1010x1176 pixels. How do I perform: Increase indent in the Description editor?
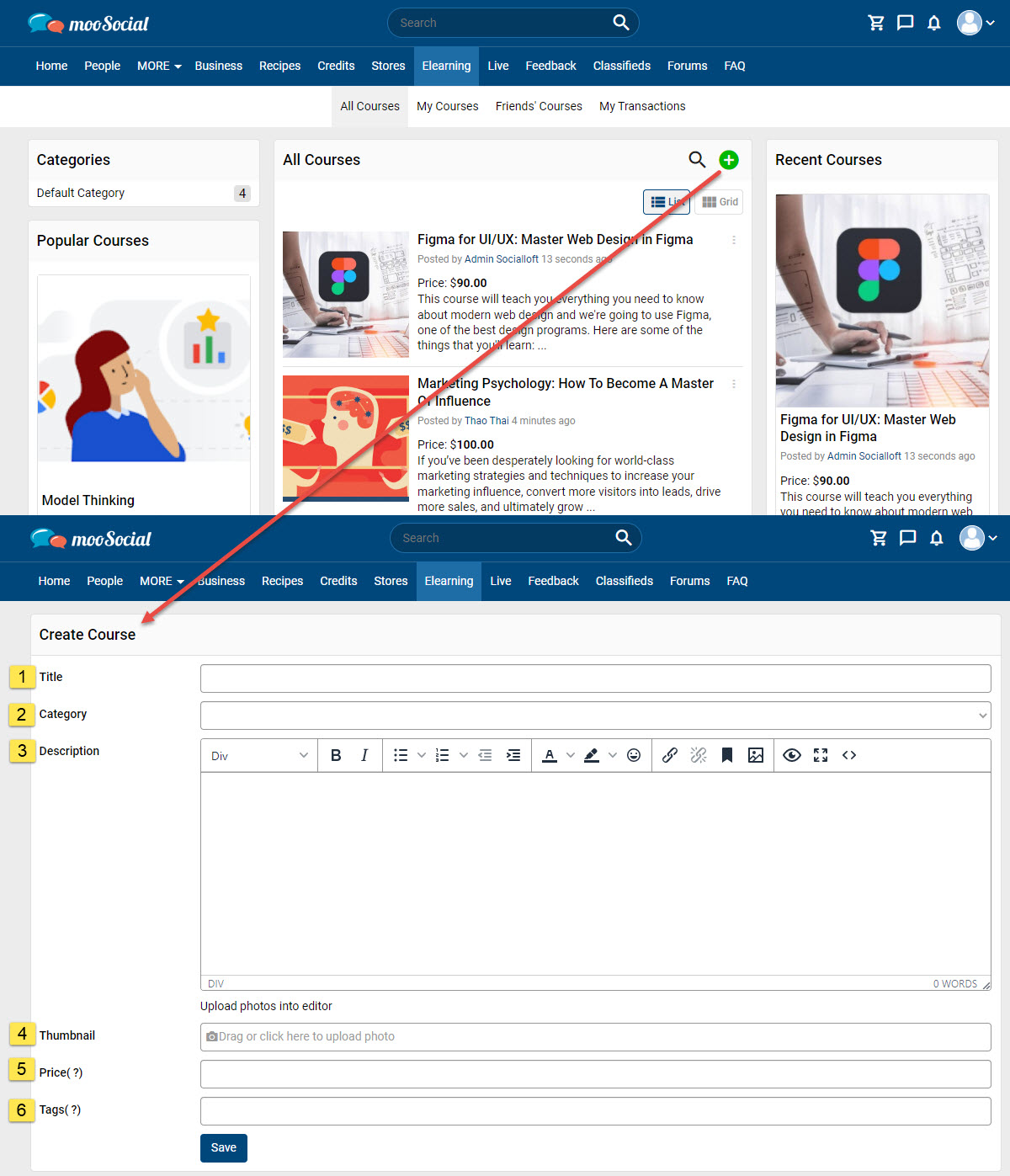click(x=513, y=755)
